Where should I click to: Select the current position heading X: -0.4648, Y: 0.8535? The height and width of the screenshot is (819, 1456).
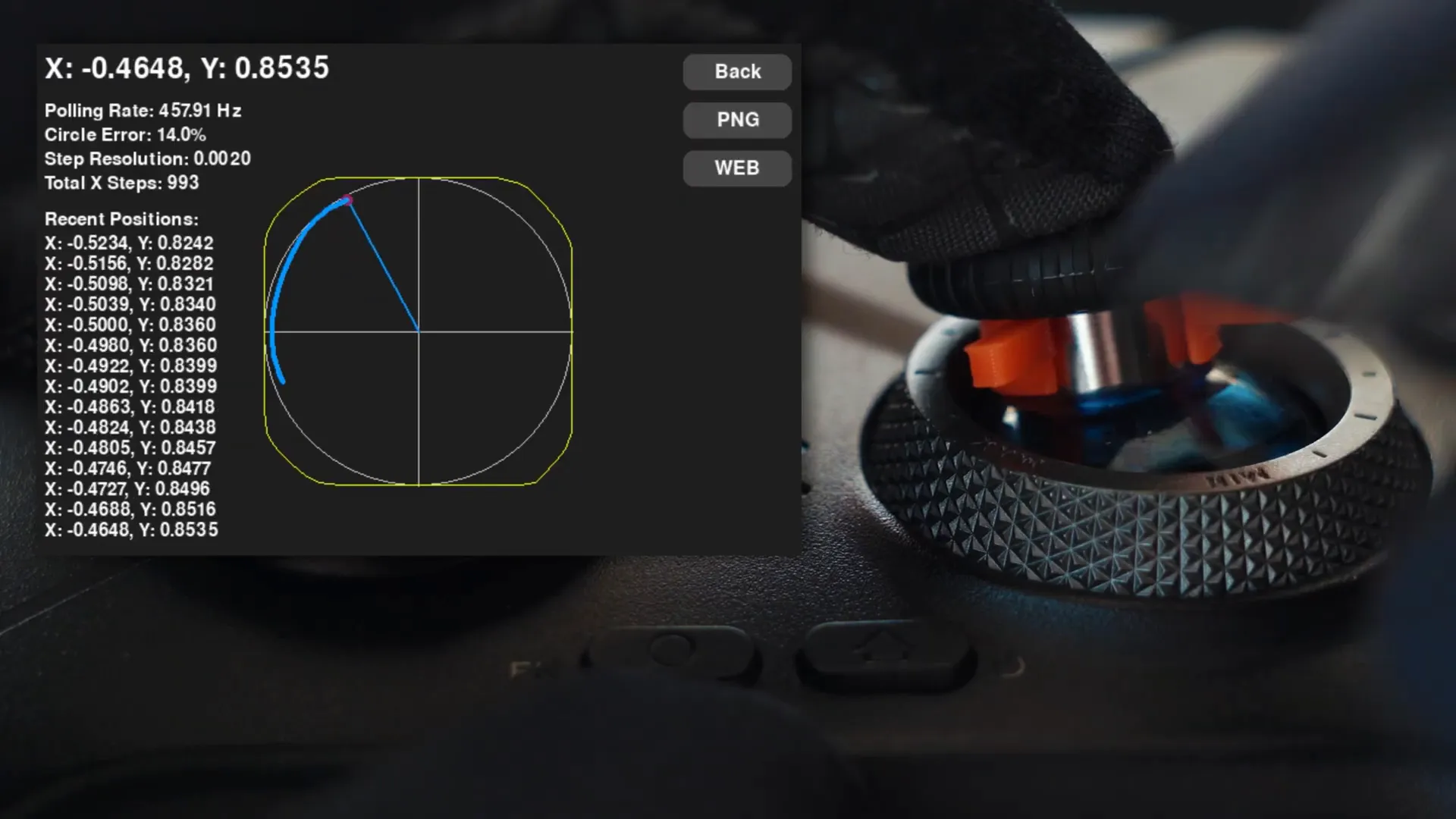click(x=187, y=68)
